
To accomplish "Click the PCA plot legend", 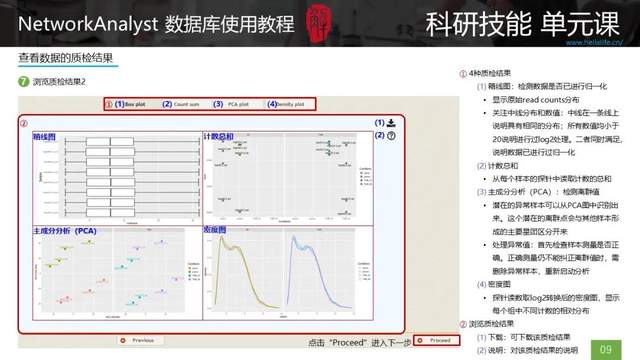I will coord(193,271).
